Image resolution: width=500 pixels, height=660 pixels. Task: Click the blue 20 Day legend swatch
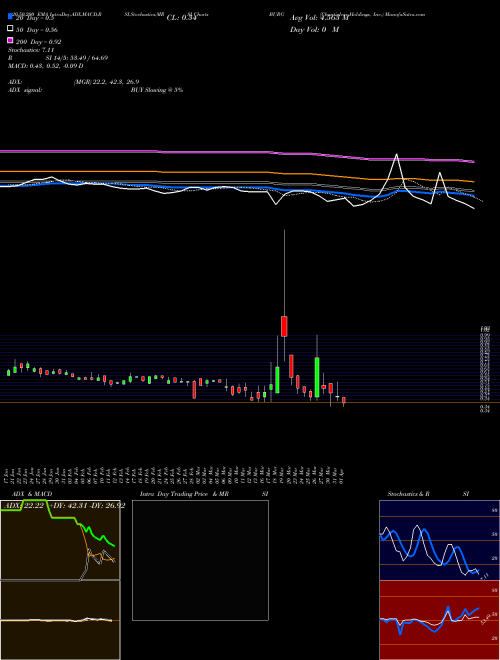point(11,16)
